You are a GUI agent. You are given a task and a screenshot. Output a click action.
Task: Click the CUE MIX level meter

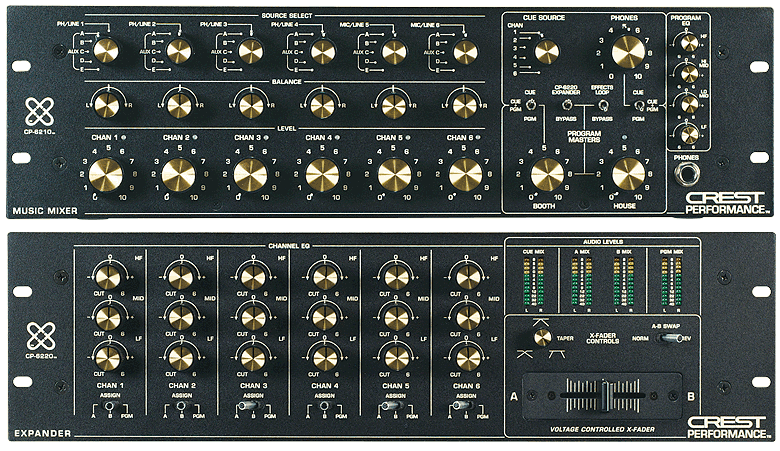[x=533, y=282]
